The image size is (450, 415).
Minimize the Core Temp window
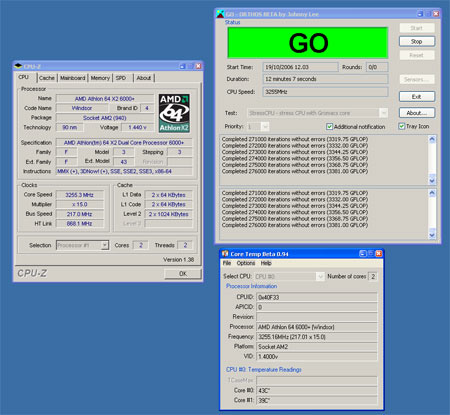coord(363,254)
